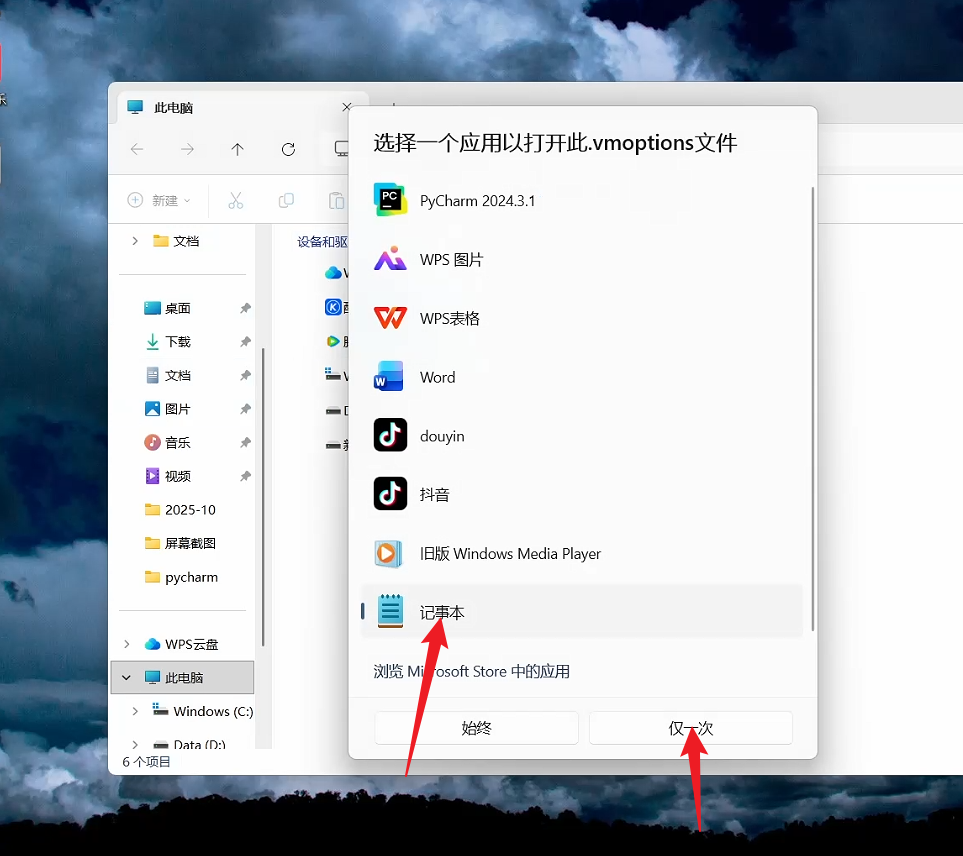963x856 pixels.
Task: Click the Explorer back arrow
Action: pos(137,149)
